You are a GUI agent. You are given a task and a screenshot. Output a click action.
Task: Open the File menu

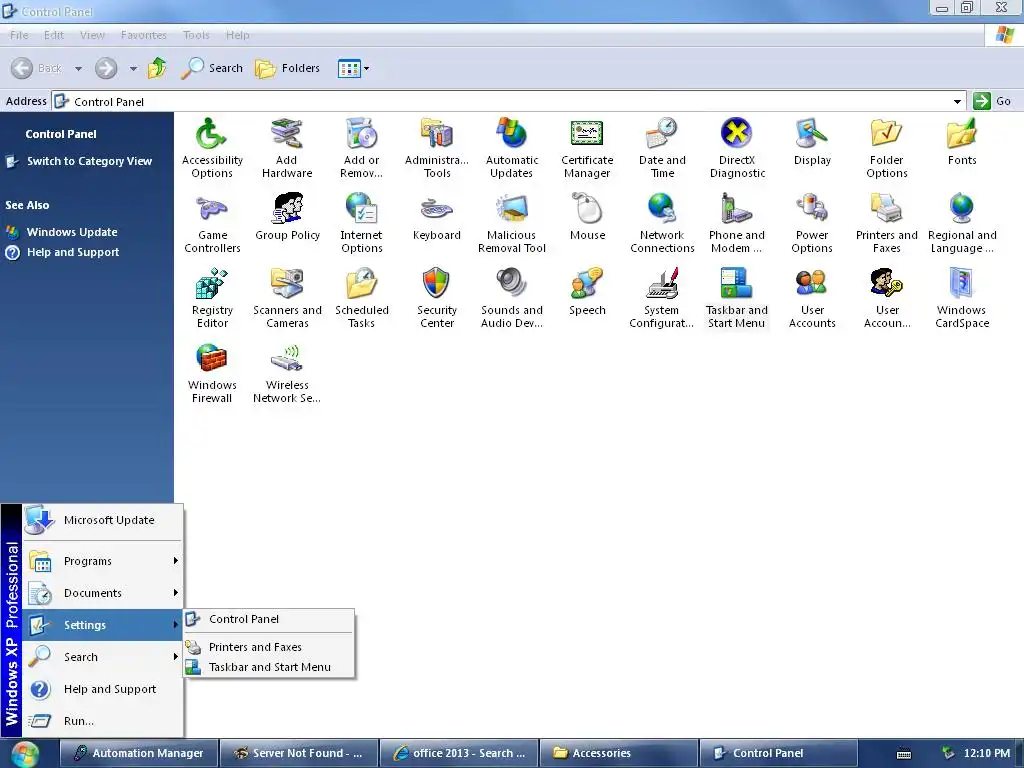pos(19,35)
